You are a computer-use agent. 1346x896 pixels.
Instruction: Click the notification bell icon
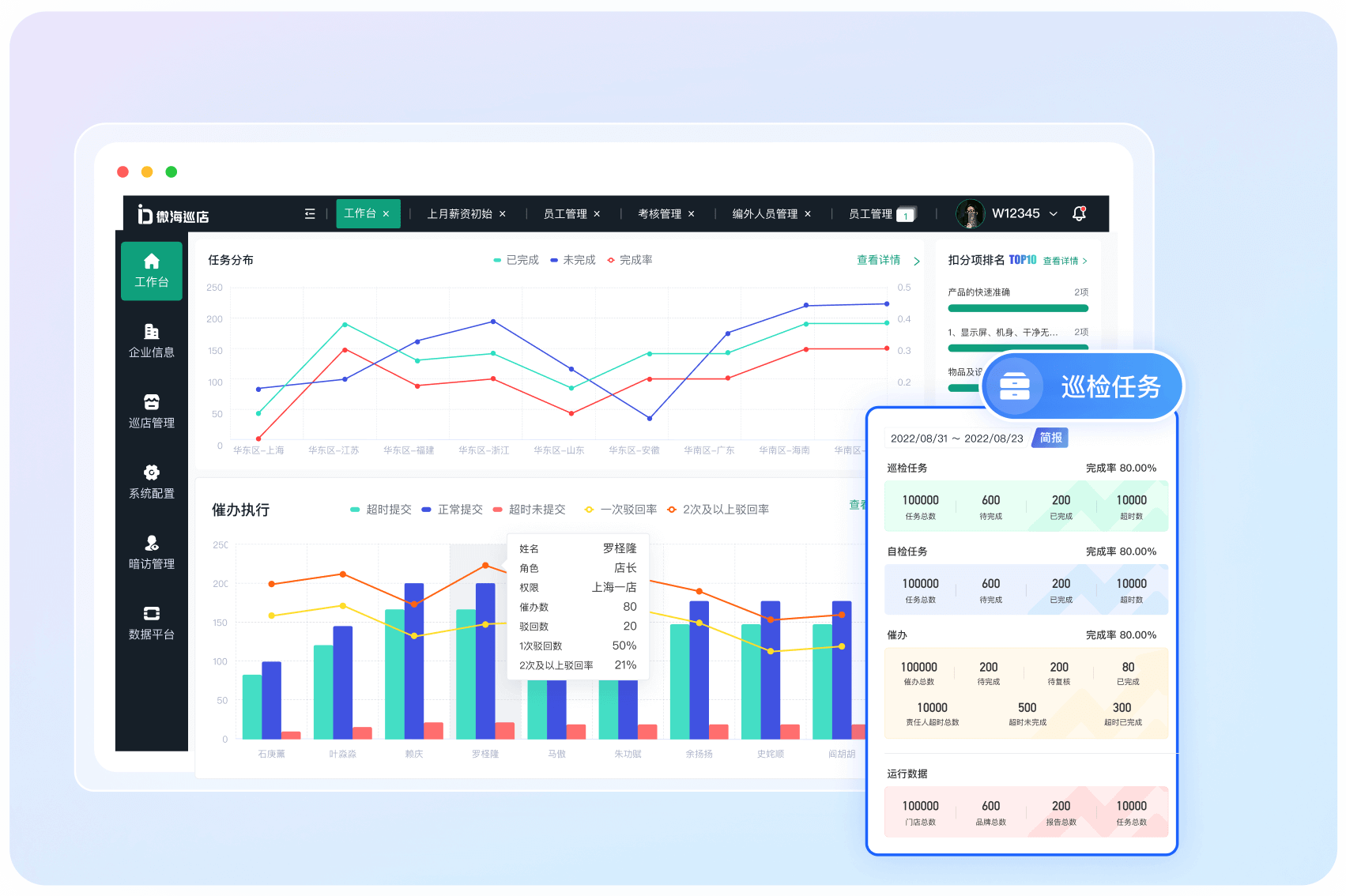[1079, 213]
